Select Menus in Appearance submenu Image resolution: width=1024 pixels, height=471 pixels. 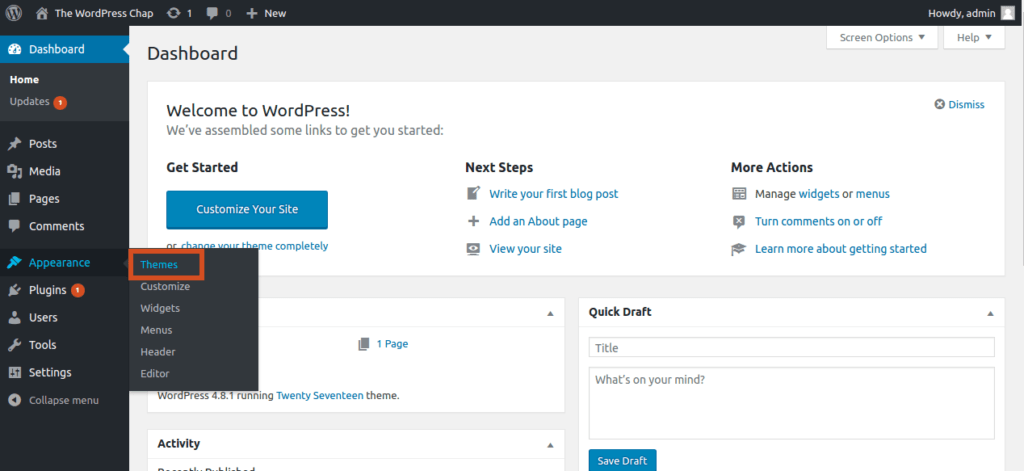(x=156, y=330)
